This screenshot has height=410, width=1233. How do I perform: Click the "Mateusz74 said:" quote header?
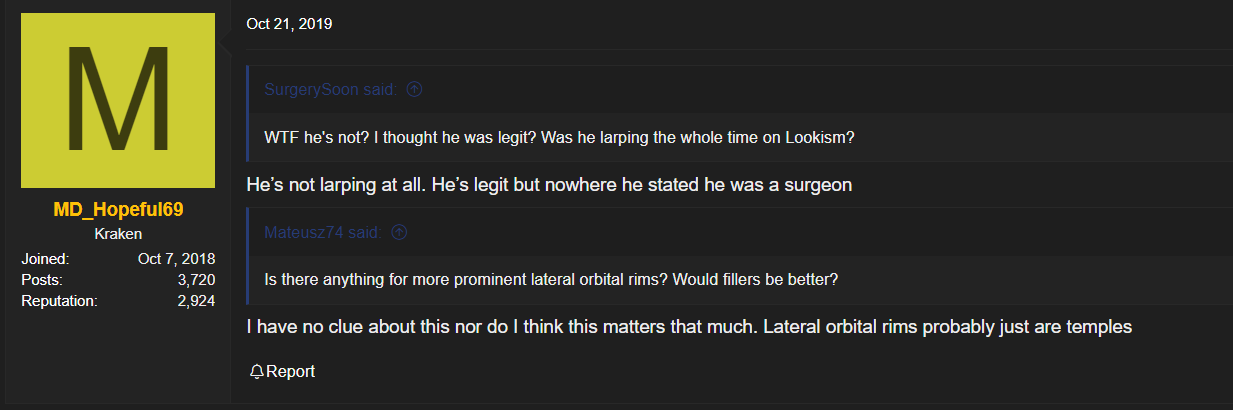[x=322, y=233]
